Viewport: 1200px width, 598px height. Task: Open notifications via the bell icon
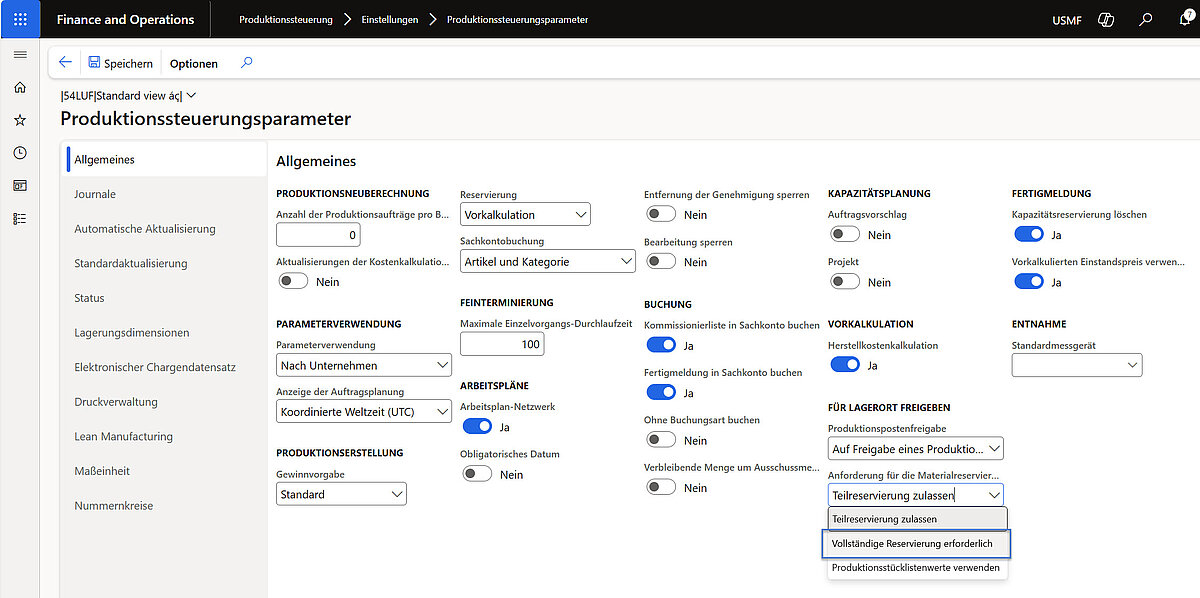point(1182,18)
